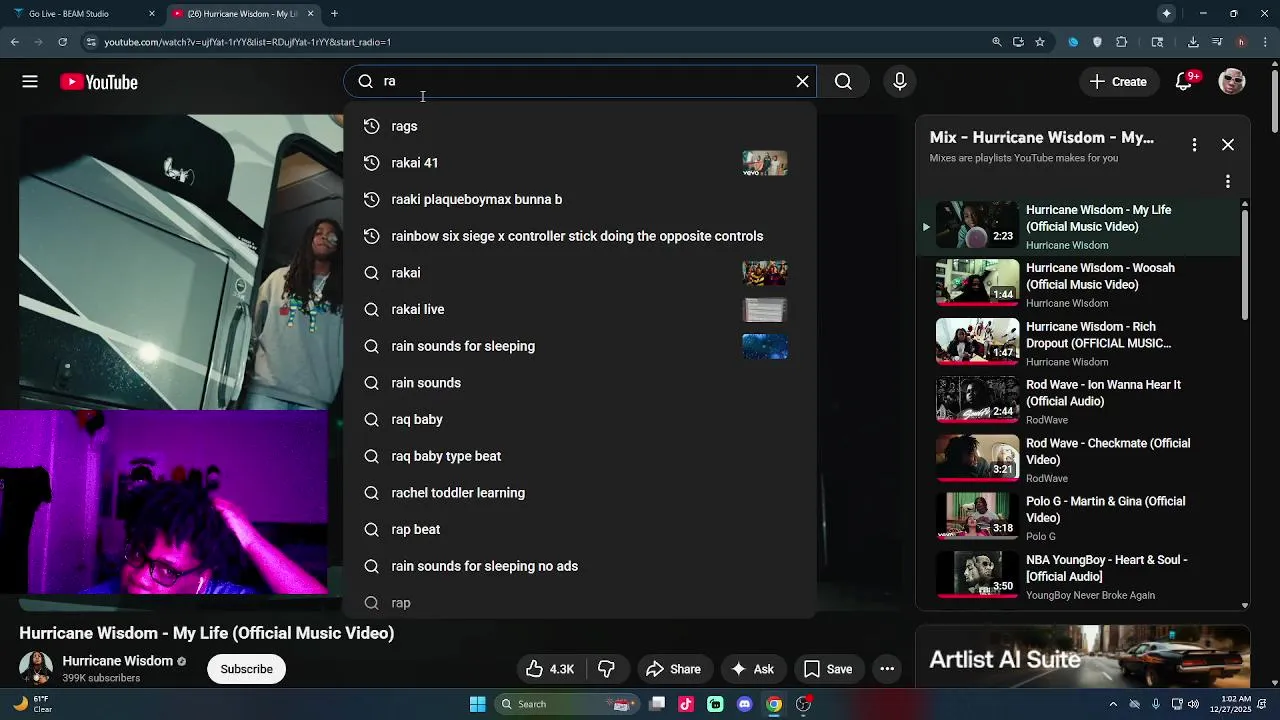Open OBS Studio from the taskbar
Screen dimensions: 1280x720
(803, 704)
